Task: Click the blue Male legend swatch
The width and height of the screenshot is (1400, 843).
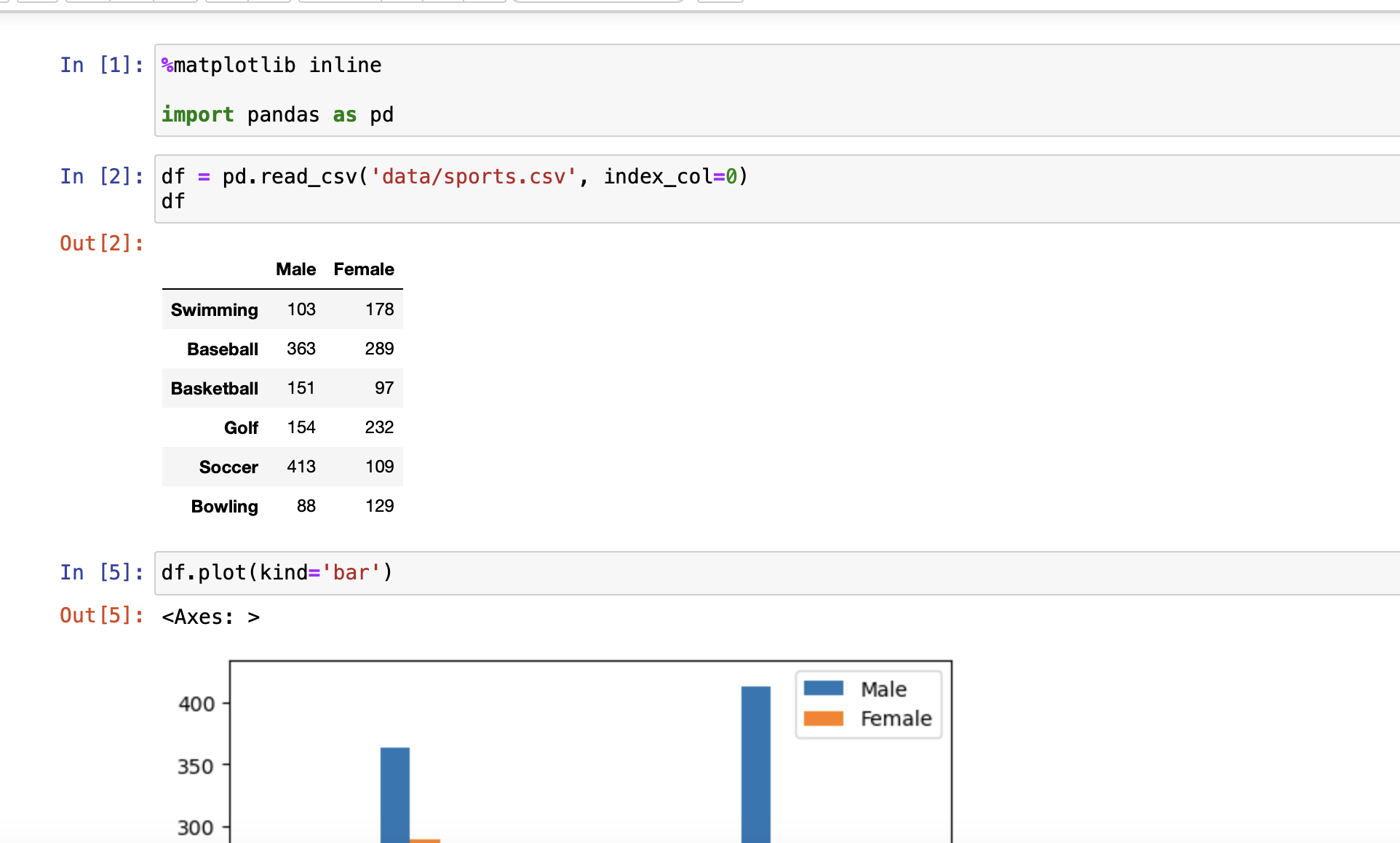Action: (x=823, y=689)
